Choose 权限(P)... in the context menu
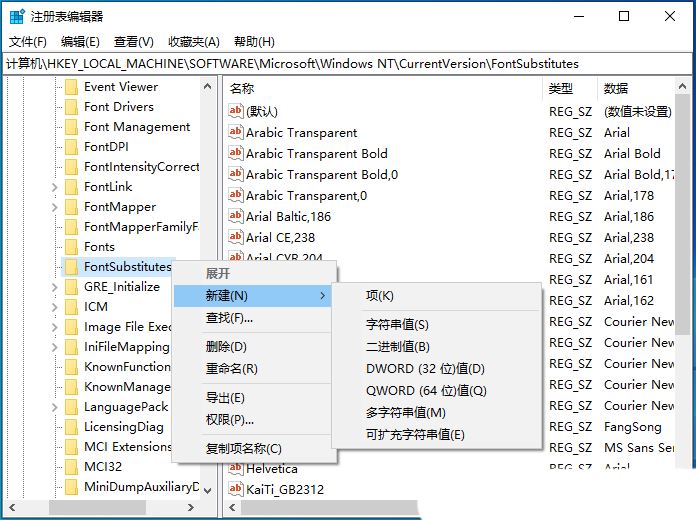Viewport: 696px width, 520px height. coord(252,420)
